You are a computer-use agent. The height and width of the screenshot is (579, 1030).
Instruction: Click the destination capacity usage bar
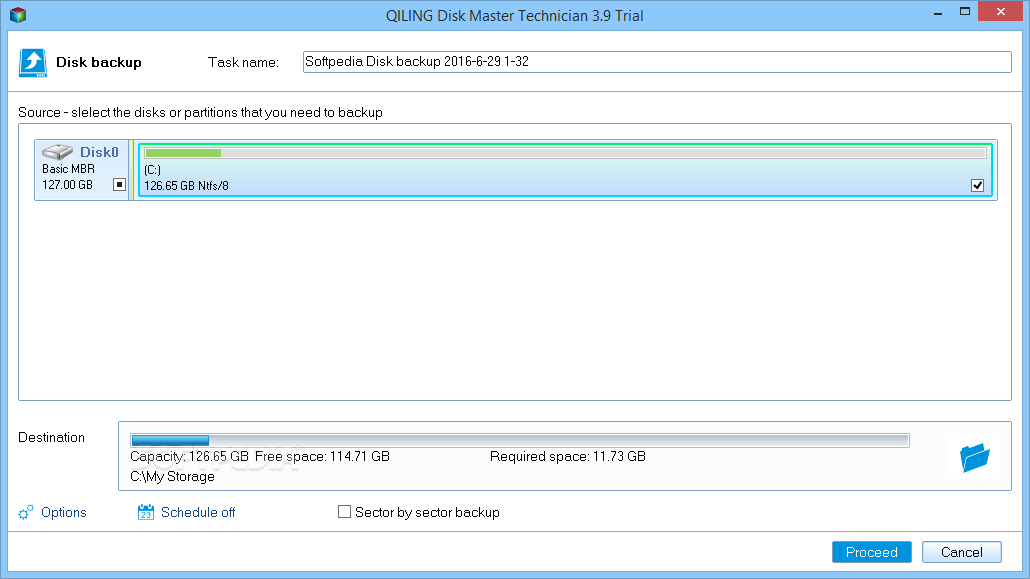(520, 440)
